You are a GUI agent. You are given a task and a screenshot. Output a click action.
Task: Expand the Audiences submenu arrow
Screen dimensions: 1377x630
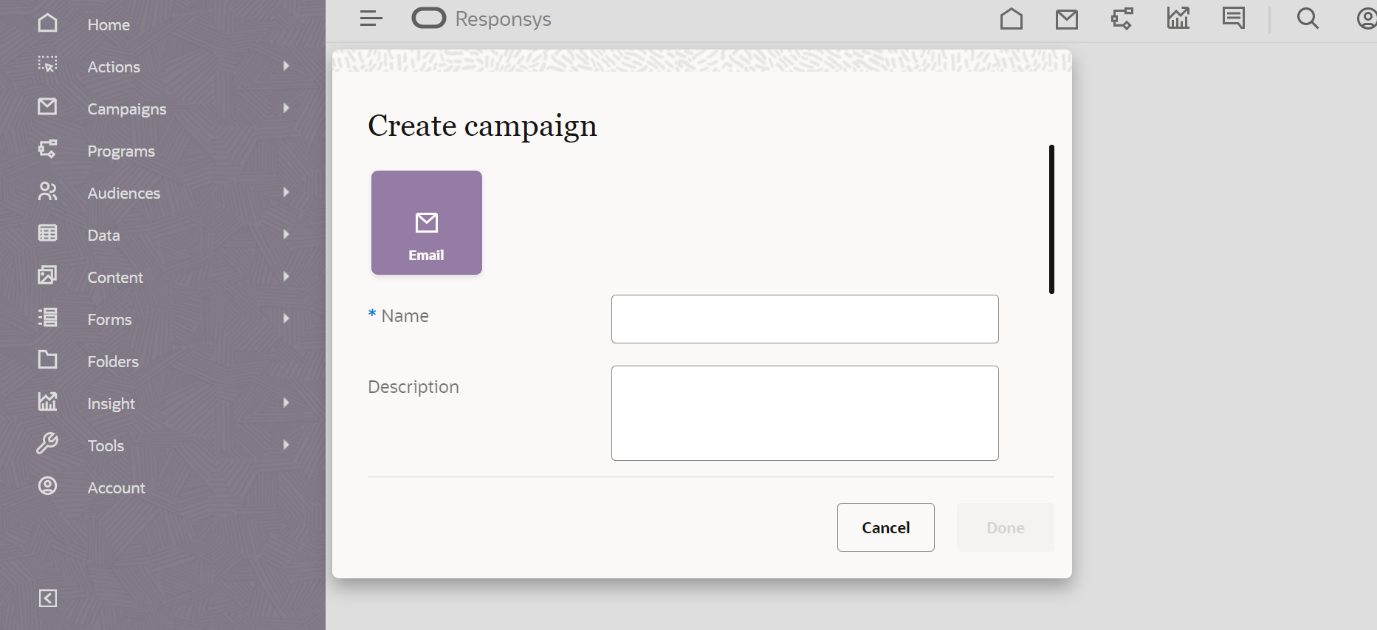(286, 192)
